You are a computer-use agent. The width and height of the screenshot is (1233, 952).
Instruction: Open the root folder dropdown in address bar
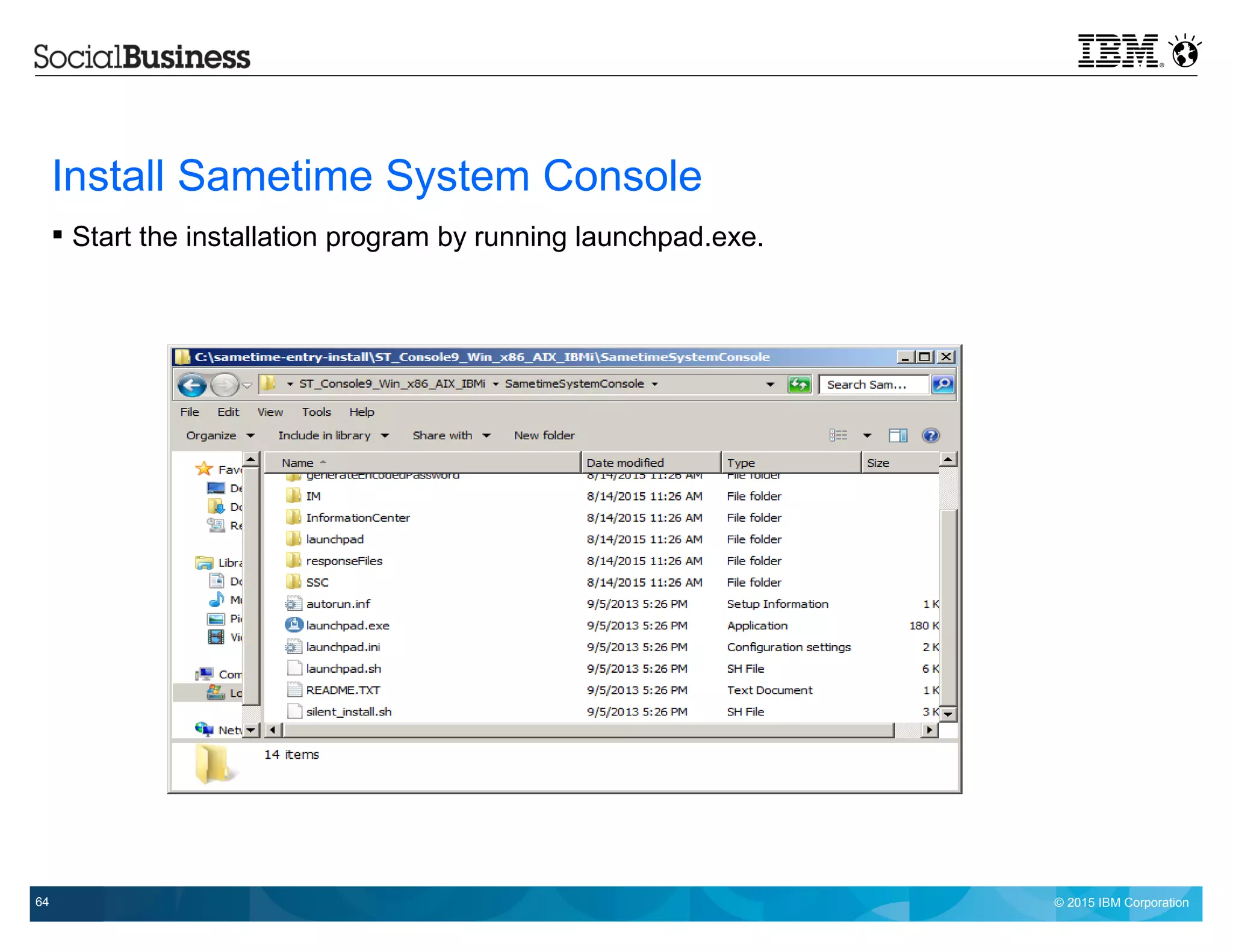tap(289, 384)
